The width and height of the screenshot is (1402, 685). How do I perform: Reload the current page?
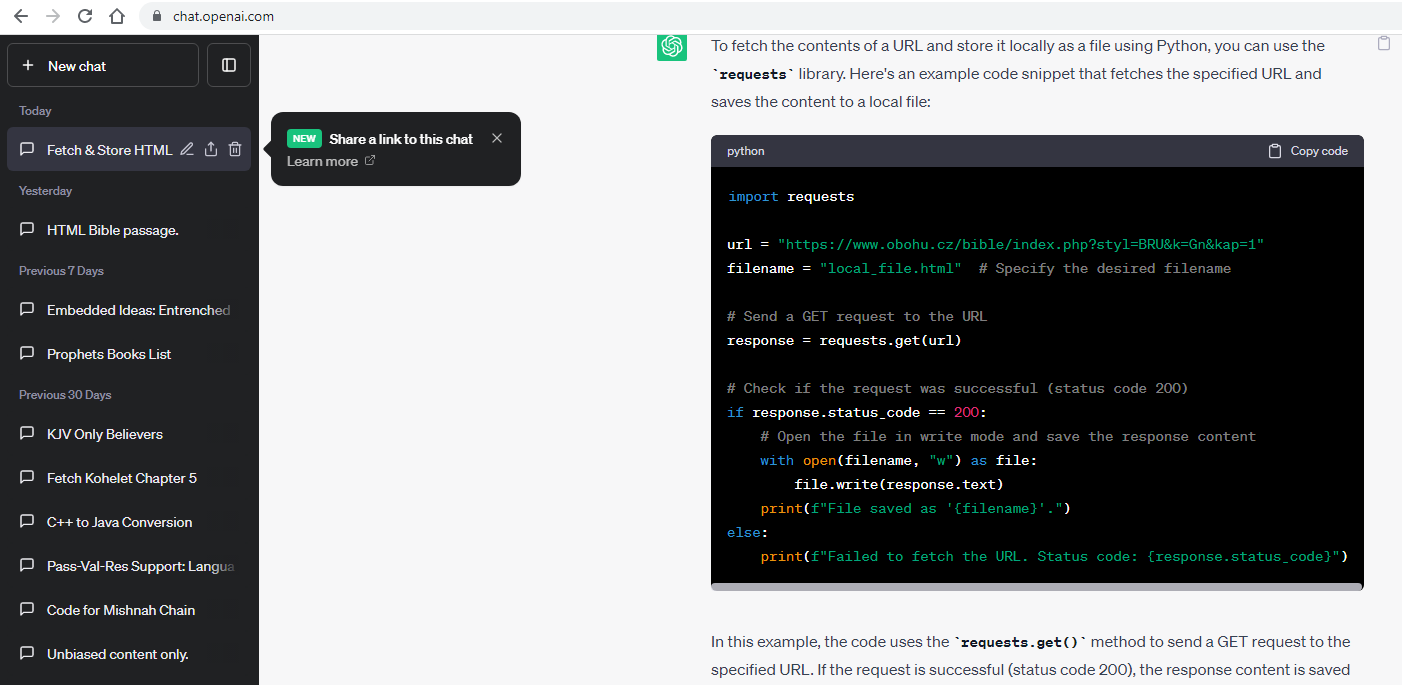tap(85, 16)
